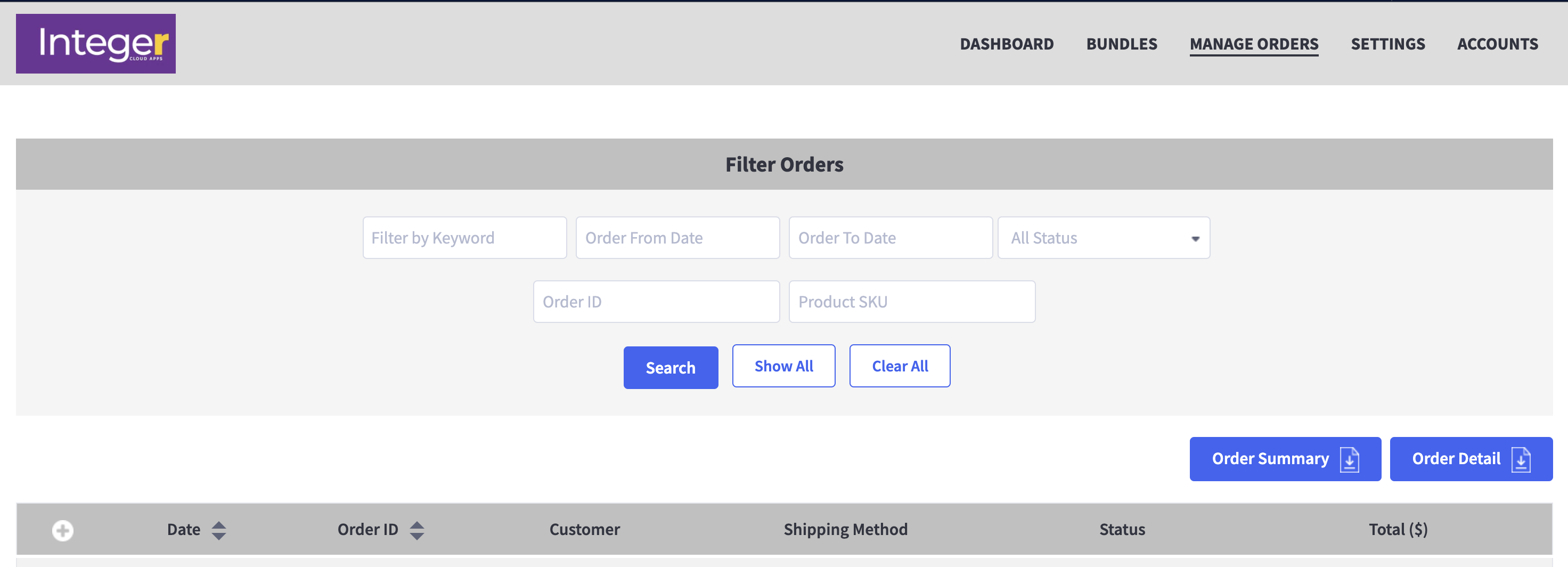Click the Show All button

click(783, 366)
